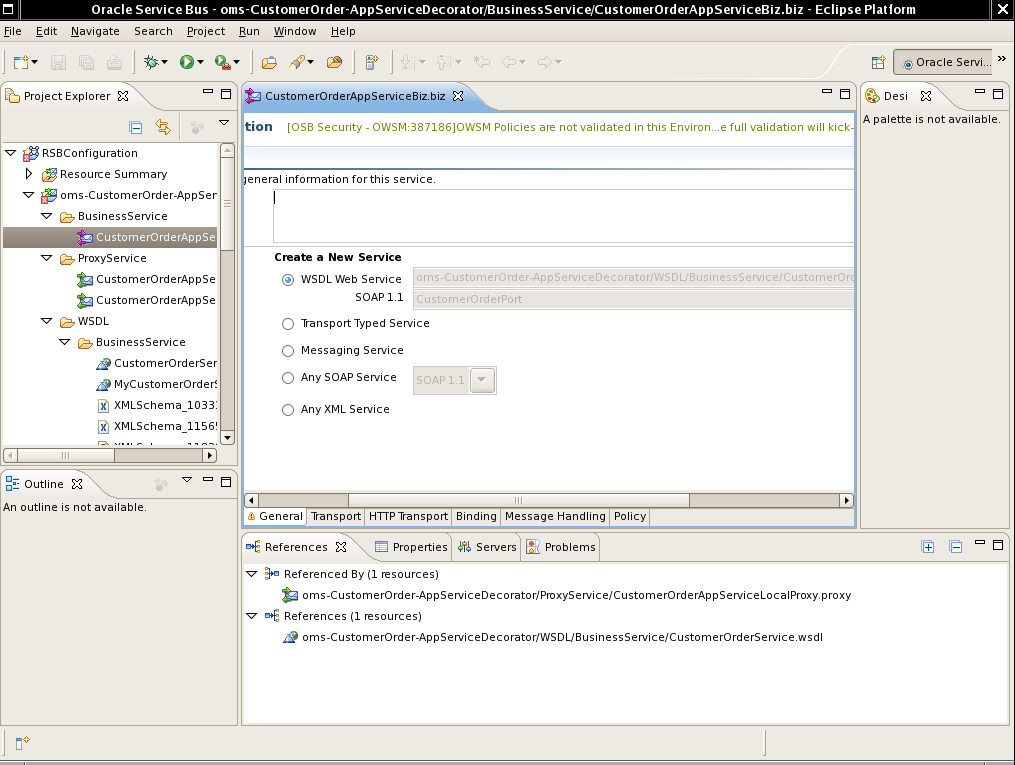The width and height of the screenshot is (1015, 765).
Task: Collapse the WSDL folder
Action: point(47,320)
